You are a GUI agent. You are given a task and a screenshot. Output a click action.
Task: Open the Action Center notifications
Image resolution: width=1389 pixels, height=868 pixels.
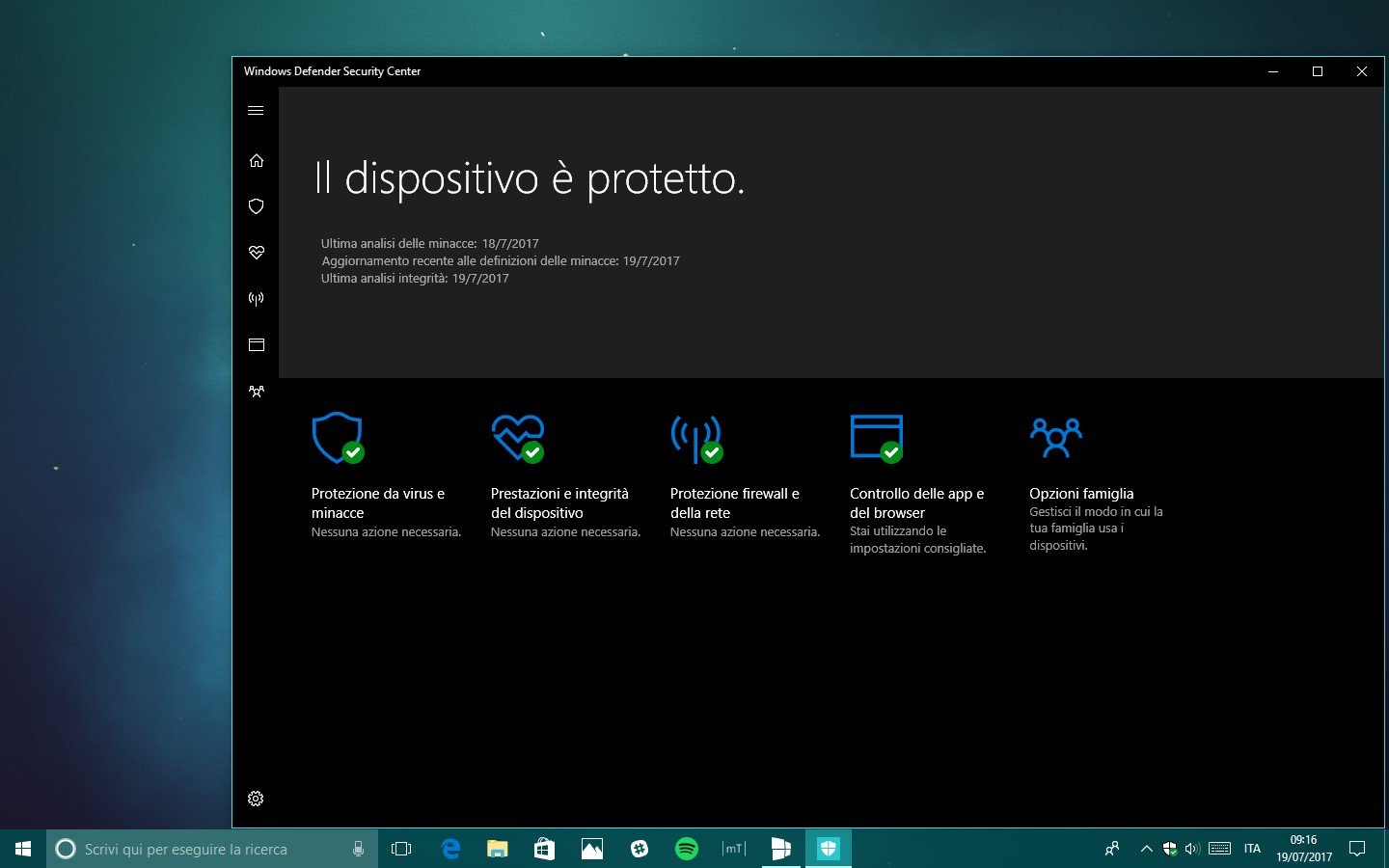1357,849
